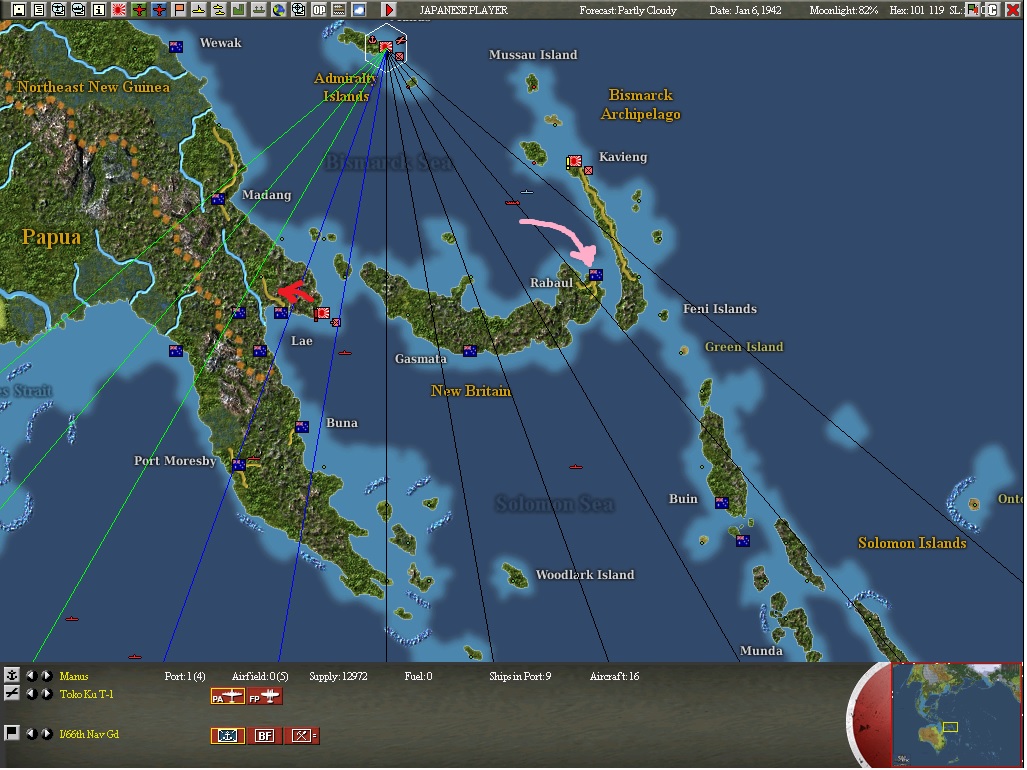Select the Japanese flag at Kavieng
The image size is (1027, 770).
[574, 162]
